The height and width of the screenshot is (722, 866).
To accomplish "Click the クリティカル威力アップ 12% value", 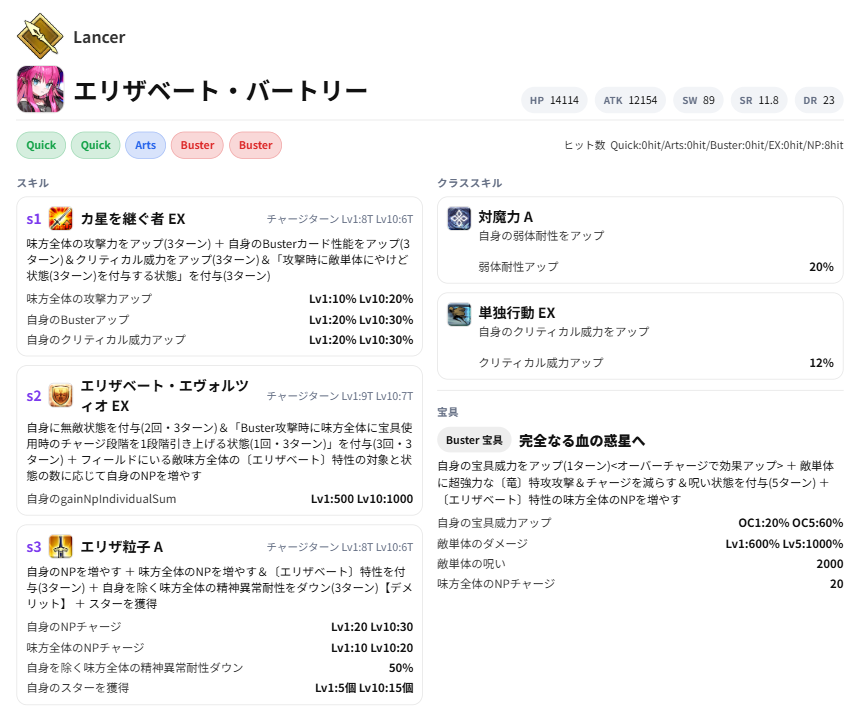I will coord(821,363).
